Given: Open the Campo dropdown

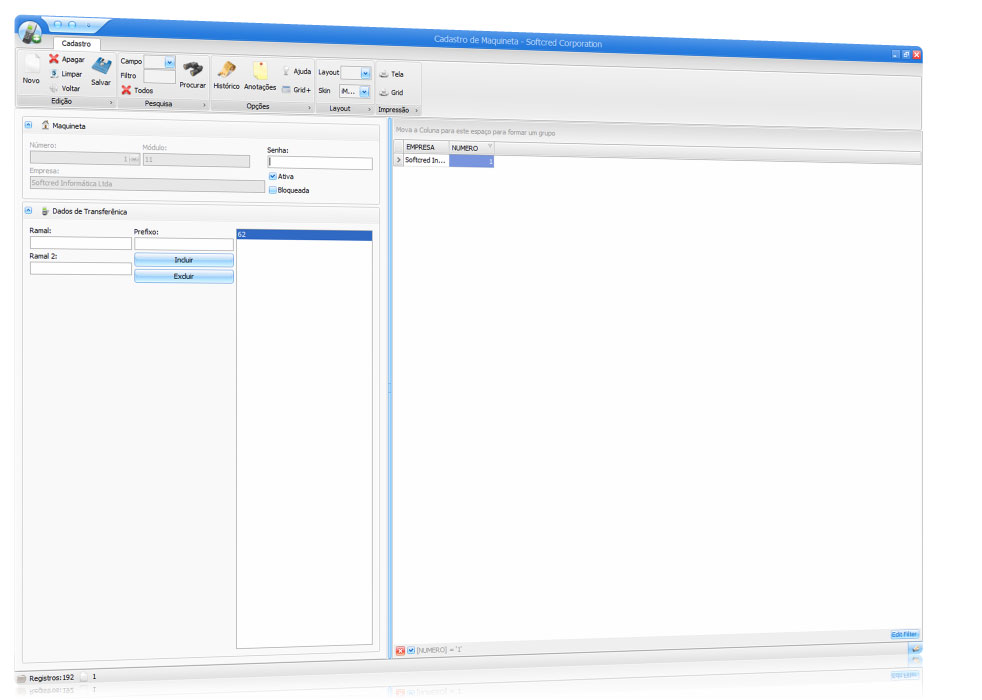Looking at the screenshot, I should coord(169,62).
